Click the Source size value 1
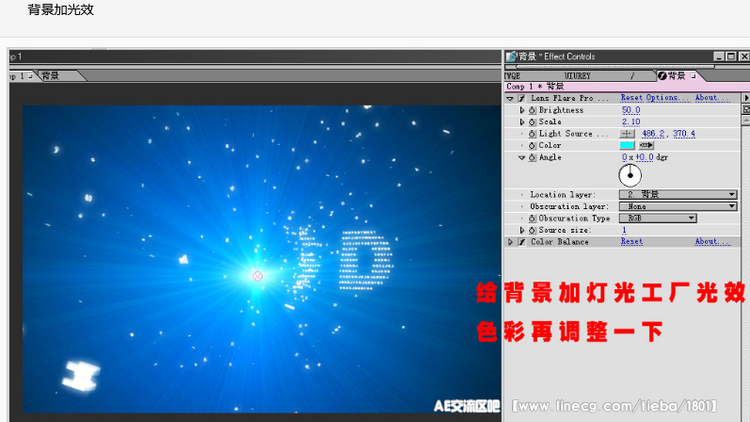750x422 pixels. pyautogui.click(x=624, y=230)
